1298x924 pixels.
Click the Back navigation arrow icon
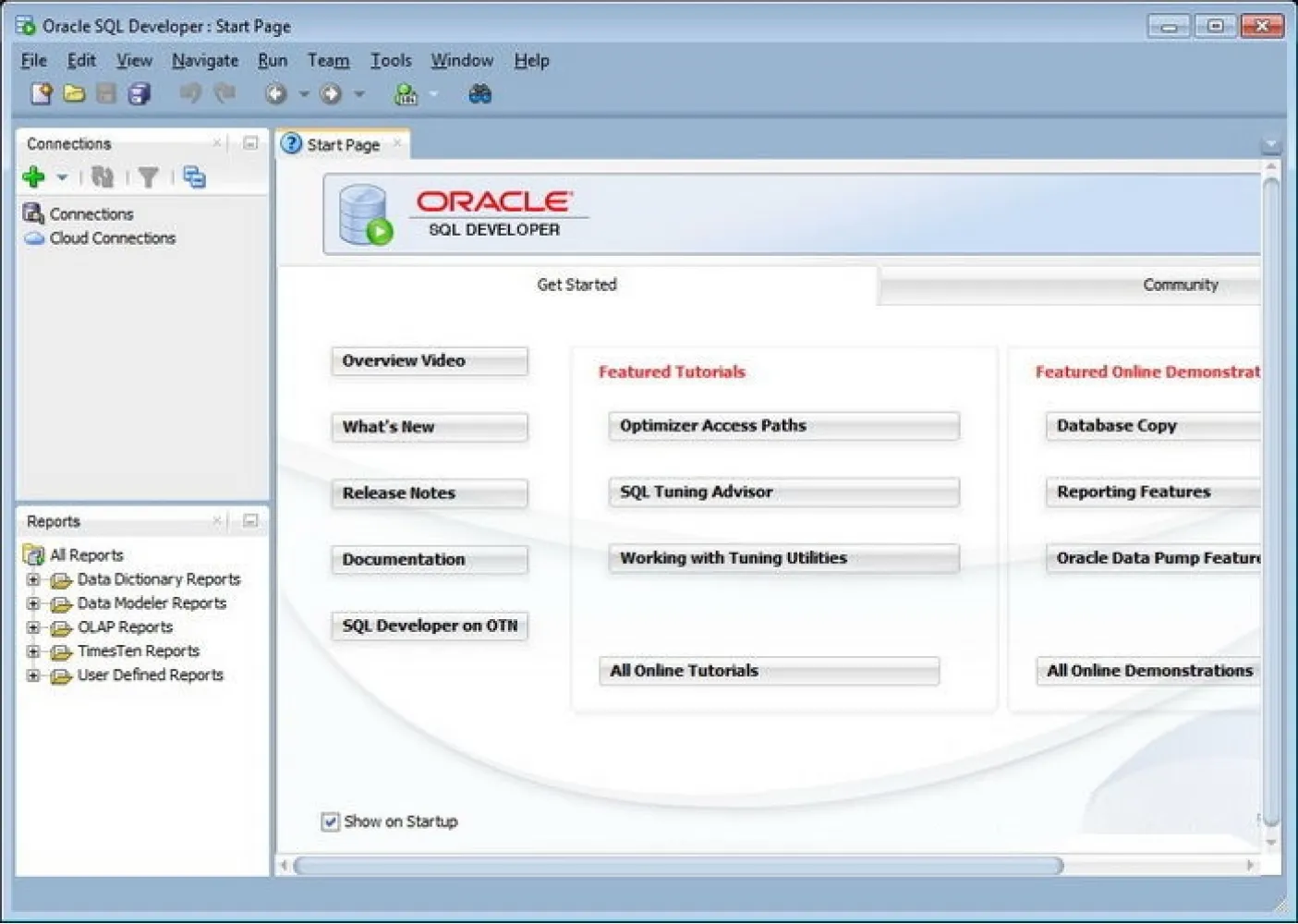click(x=275, y=93)
